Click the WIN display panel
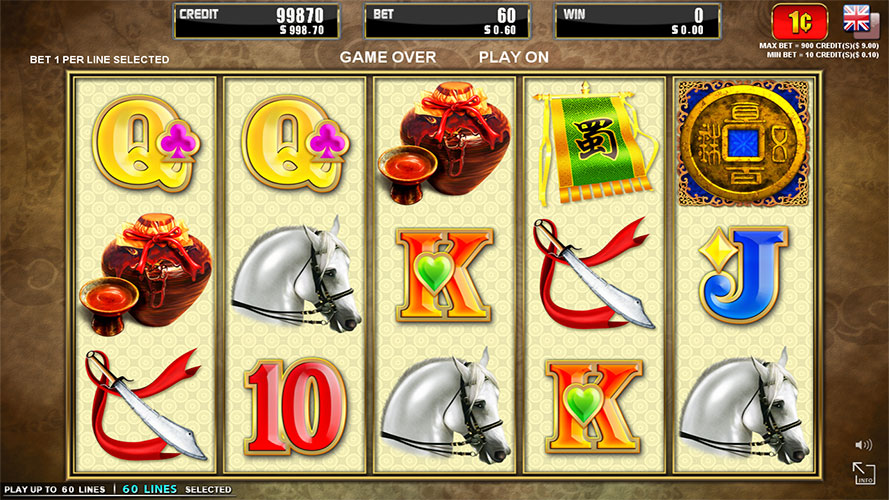This screenshot has width=889, height=500. (637, 22)
